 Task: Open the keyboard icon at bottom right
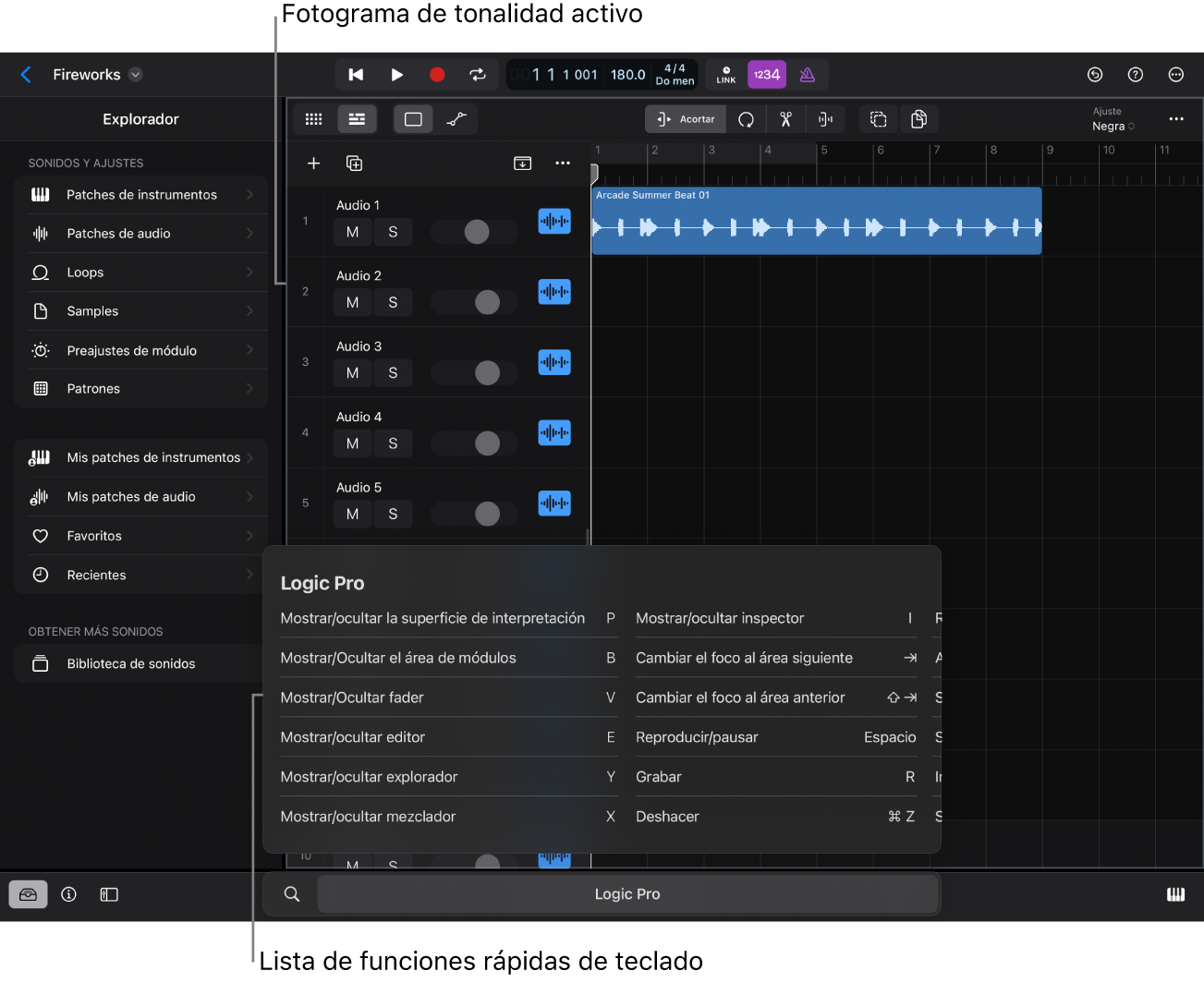pos(1175,894)
